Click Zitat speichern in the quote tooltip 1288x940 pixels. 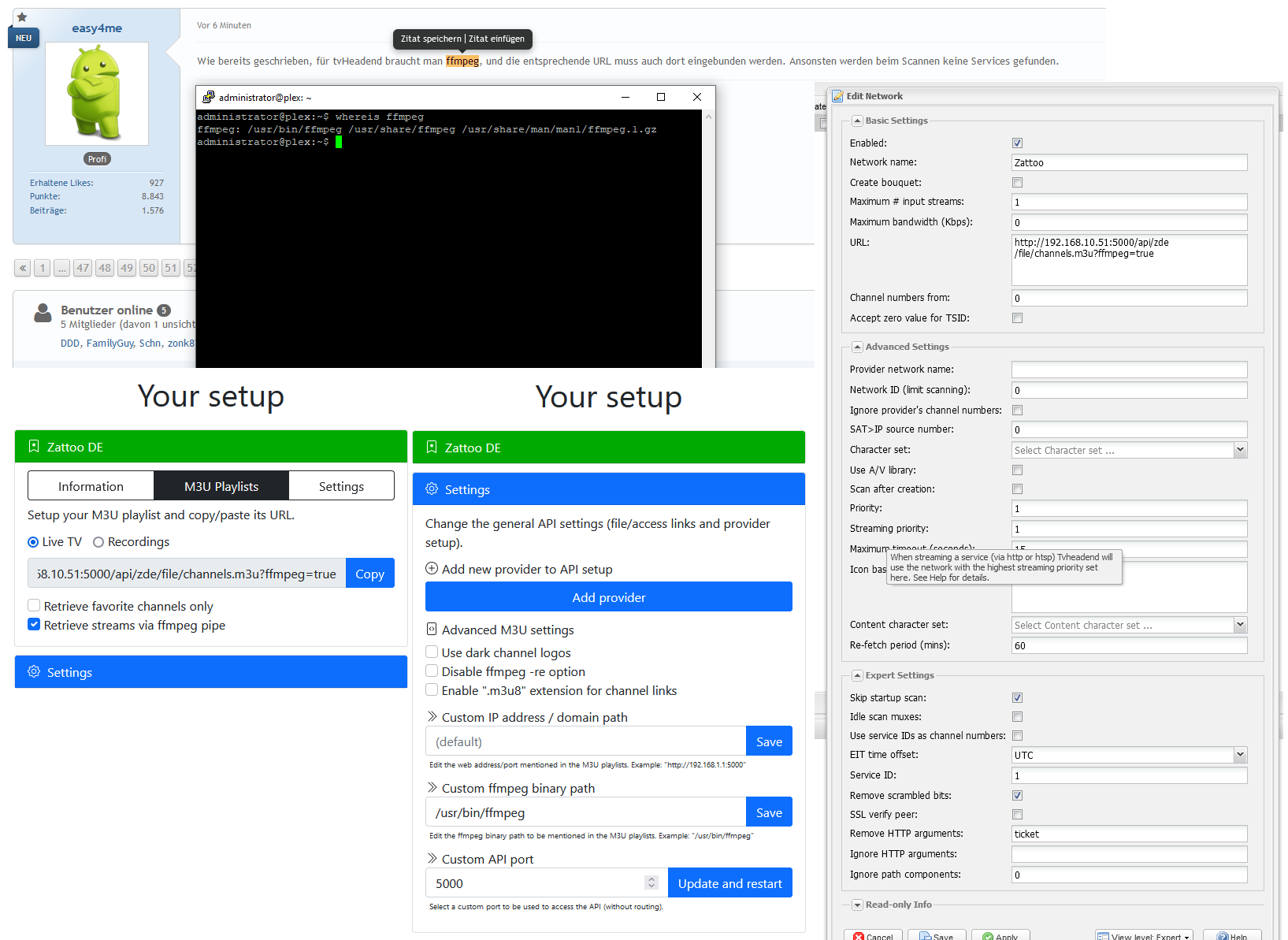[431, 39]
